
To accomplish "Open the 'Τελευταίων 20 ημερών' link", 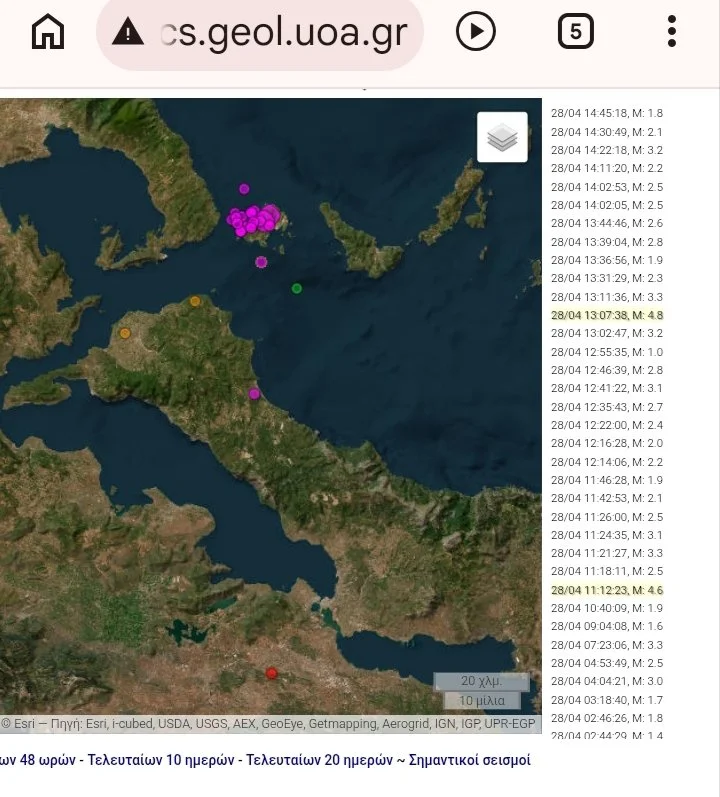I will [x=319, y=760].
